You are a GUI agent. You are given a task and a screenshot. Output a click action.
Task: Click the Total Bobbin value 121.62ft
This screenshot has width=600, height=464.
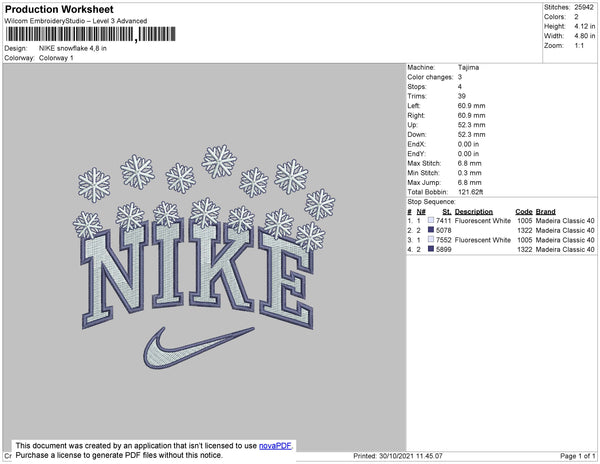(x=470, y=192)
